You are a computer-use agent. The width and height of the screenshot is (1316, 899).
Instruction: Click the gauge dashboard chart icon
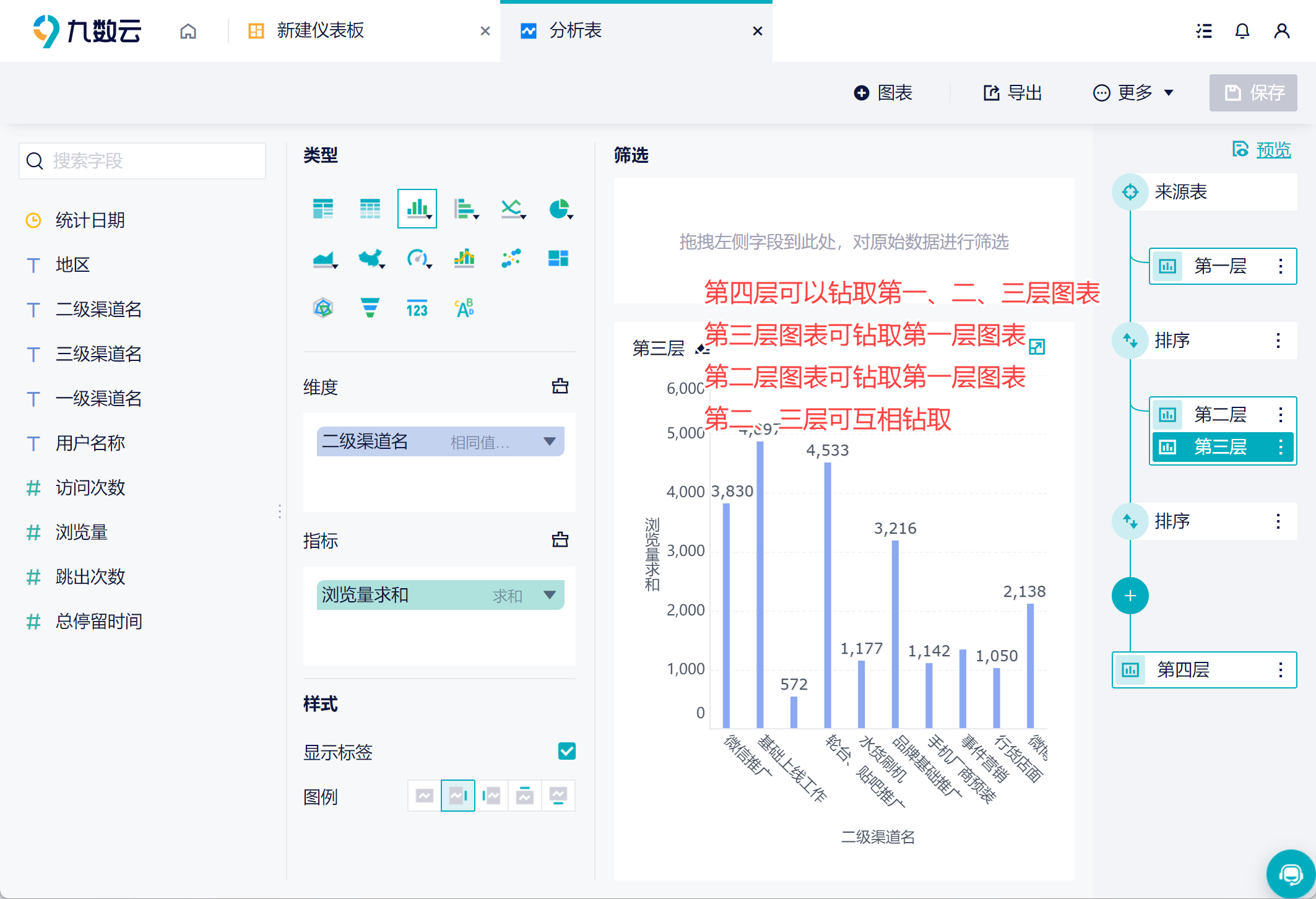point(418,258)
